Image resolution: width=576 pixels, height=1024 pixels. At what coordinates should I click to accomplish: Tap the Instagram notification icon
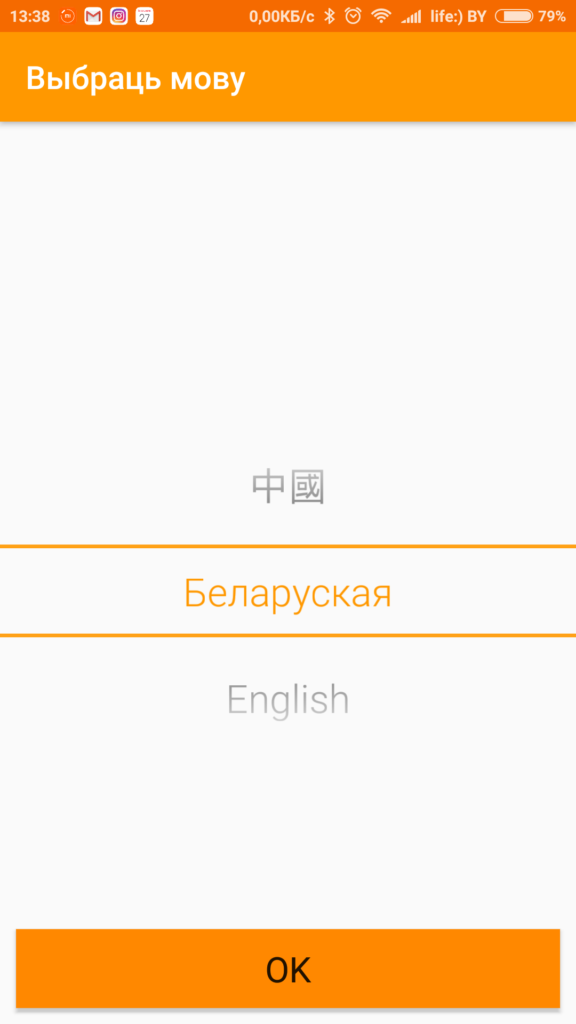click(x=119, y=16)
